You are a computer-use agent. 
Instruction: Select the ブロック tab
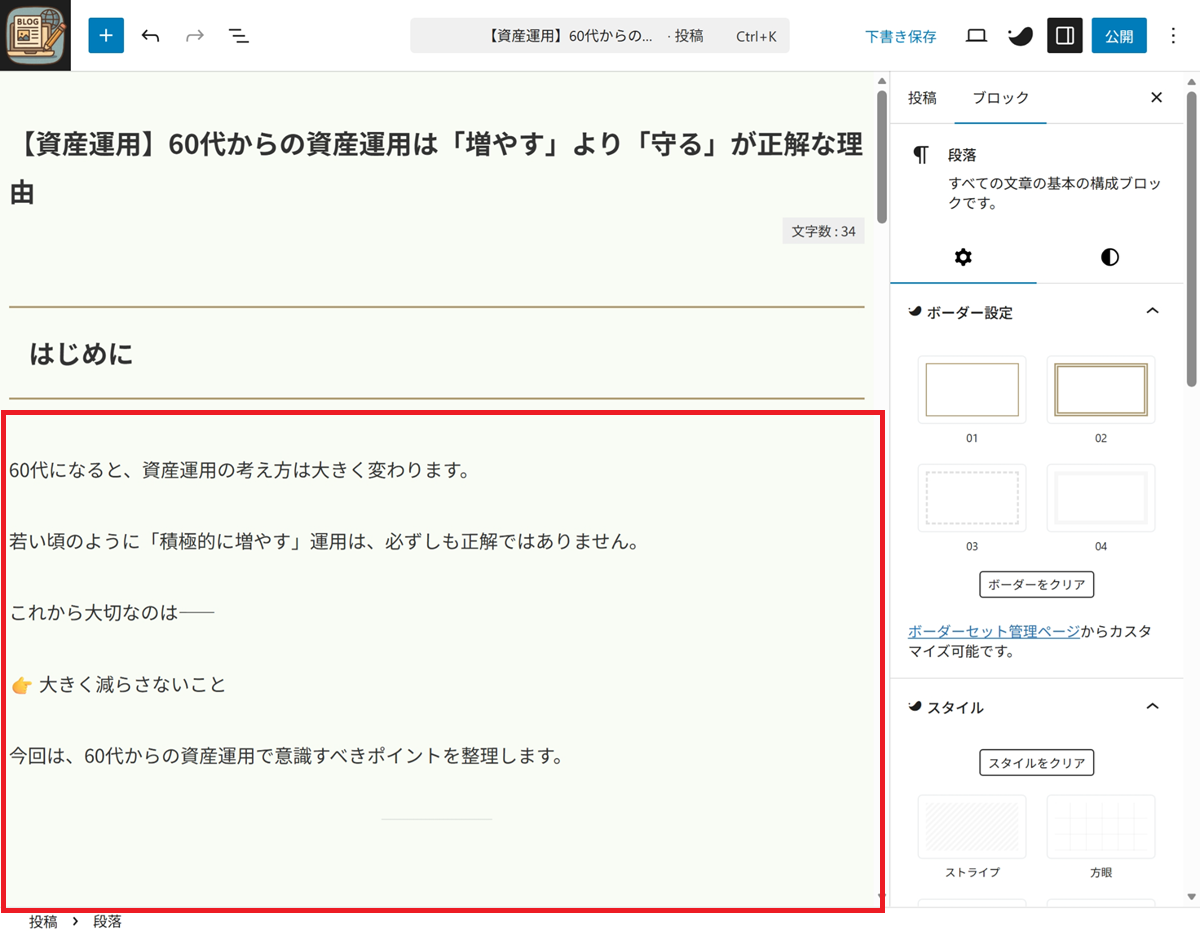coord(1000,97)
